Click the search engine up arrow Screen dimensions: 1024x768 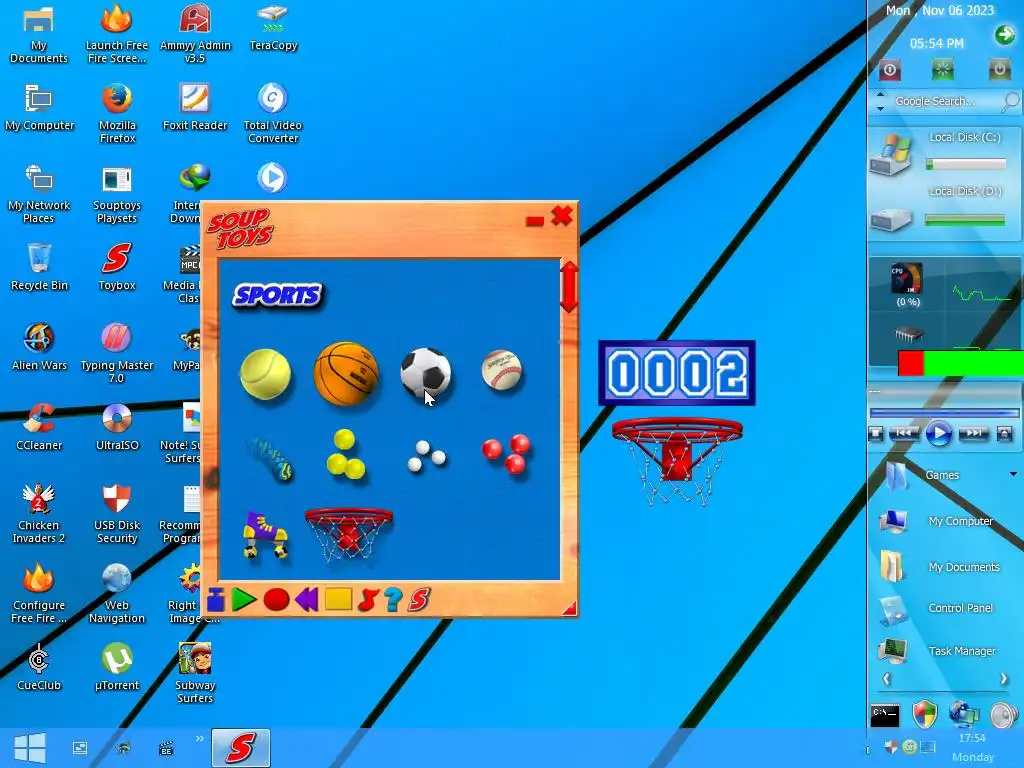[880, 95]
